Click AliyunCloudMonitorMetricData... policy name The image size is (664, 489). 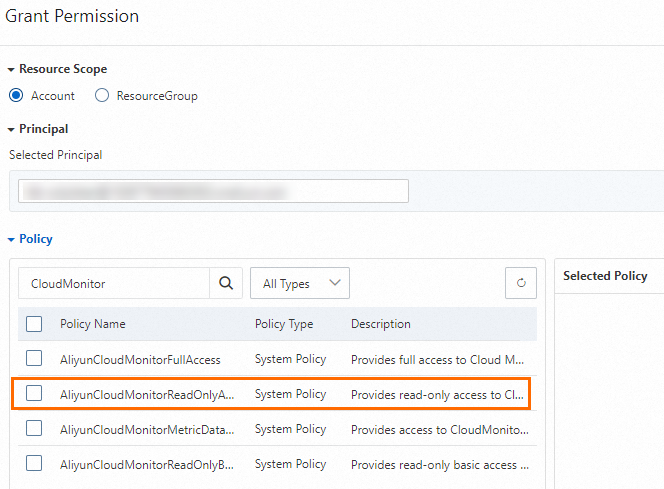click(147, 430)
